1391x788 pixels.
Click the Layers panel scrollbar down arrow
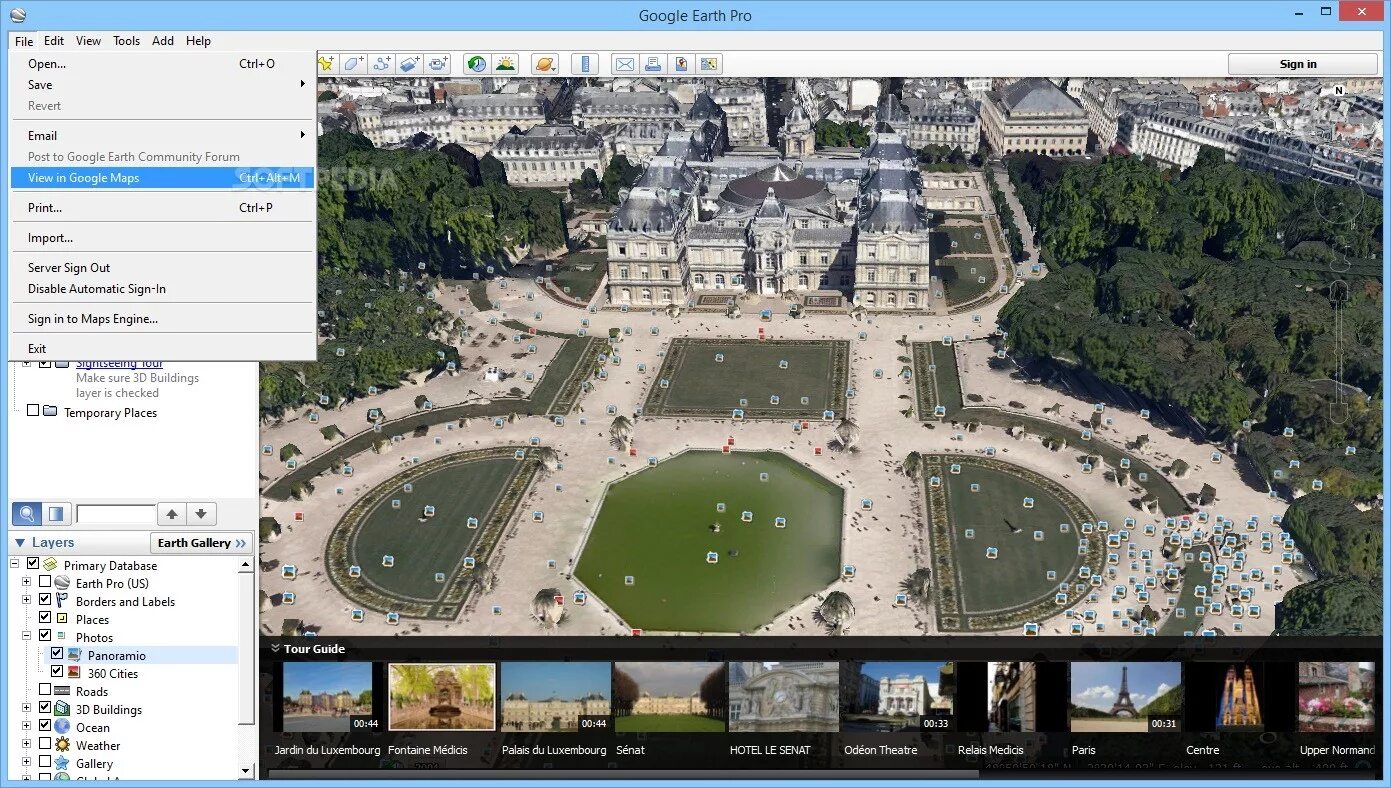click(247, 770)
